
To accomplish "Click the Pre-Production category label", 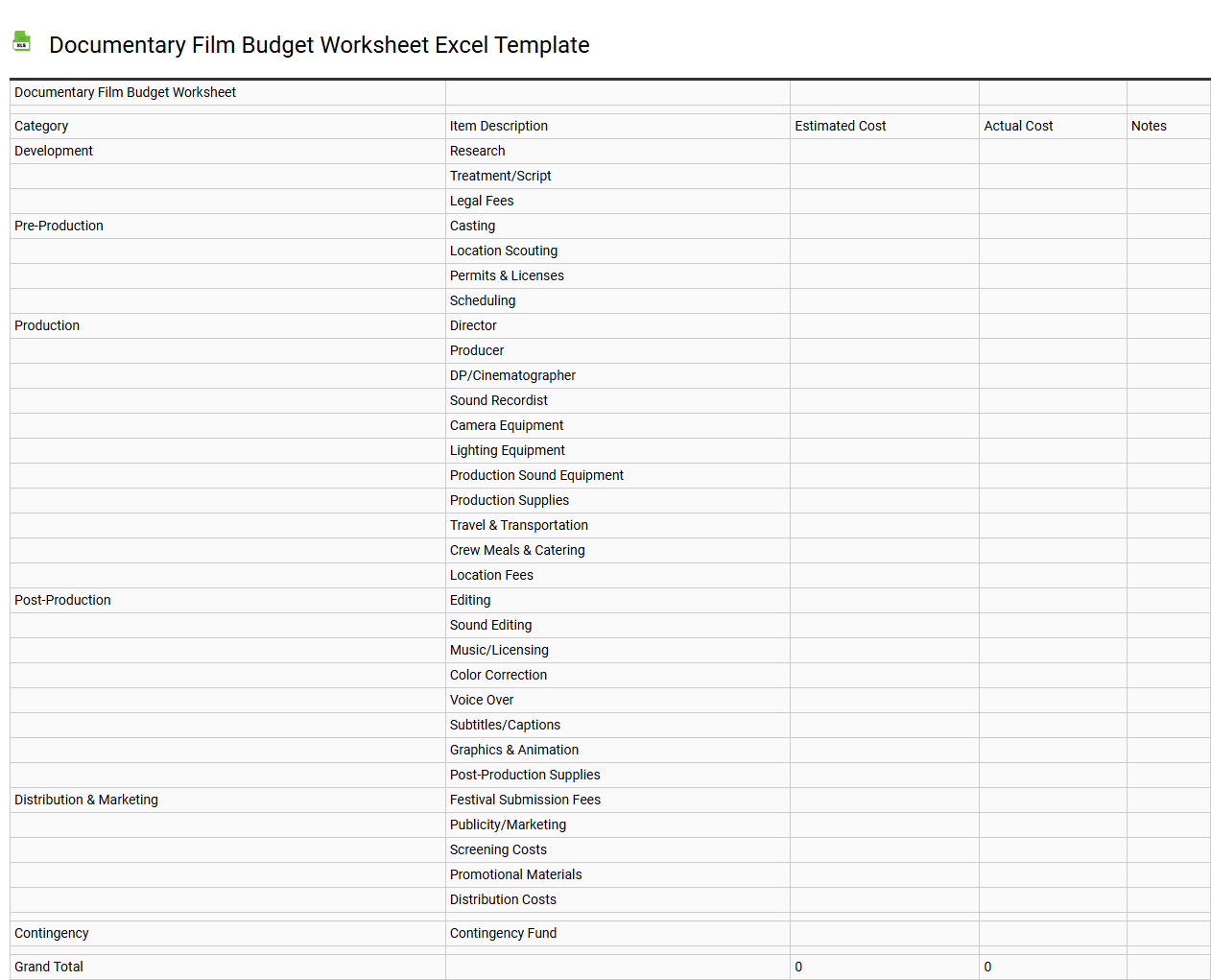I will pyautogui.click(x=59, y=226).
